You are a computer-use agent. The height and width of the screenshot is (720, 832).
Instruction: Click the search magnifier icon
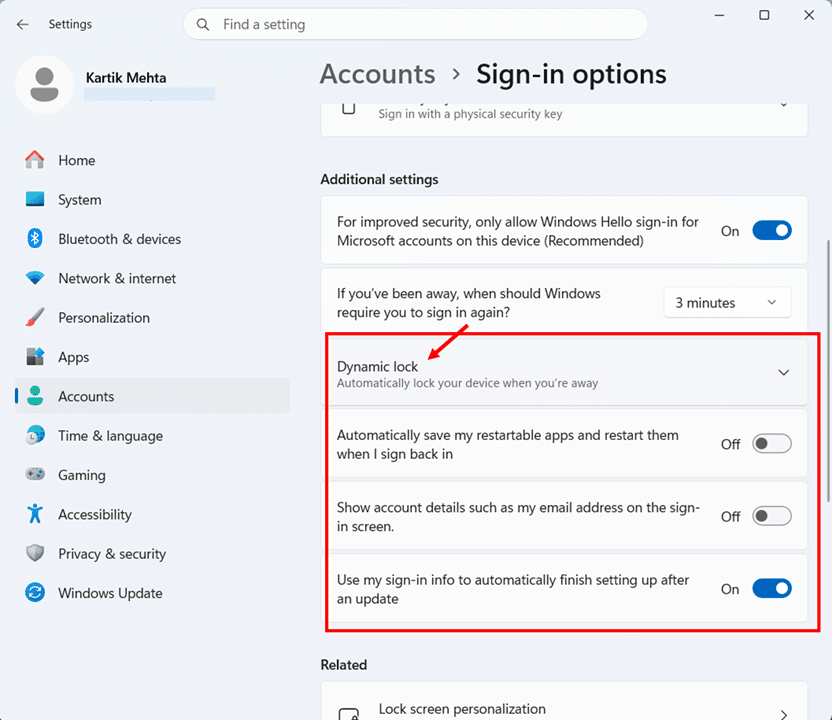click(x=203, y=24)
